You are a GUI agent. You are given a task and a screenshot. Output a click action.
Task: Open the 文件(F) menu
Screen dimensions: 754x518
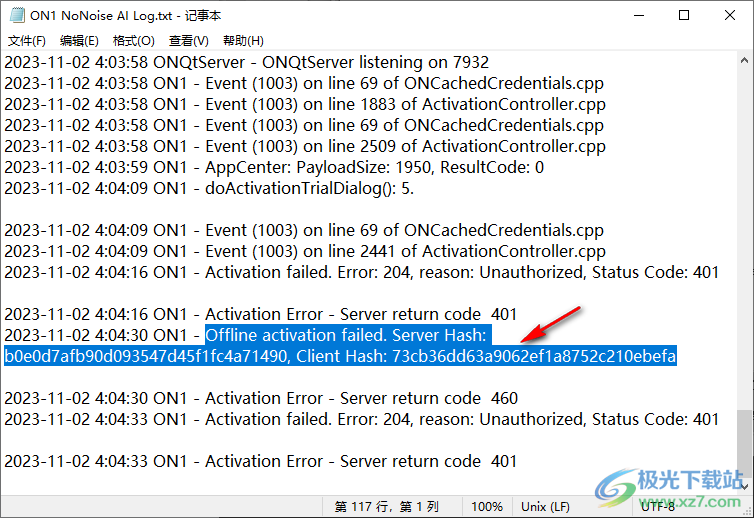[x=27, y=41]
